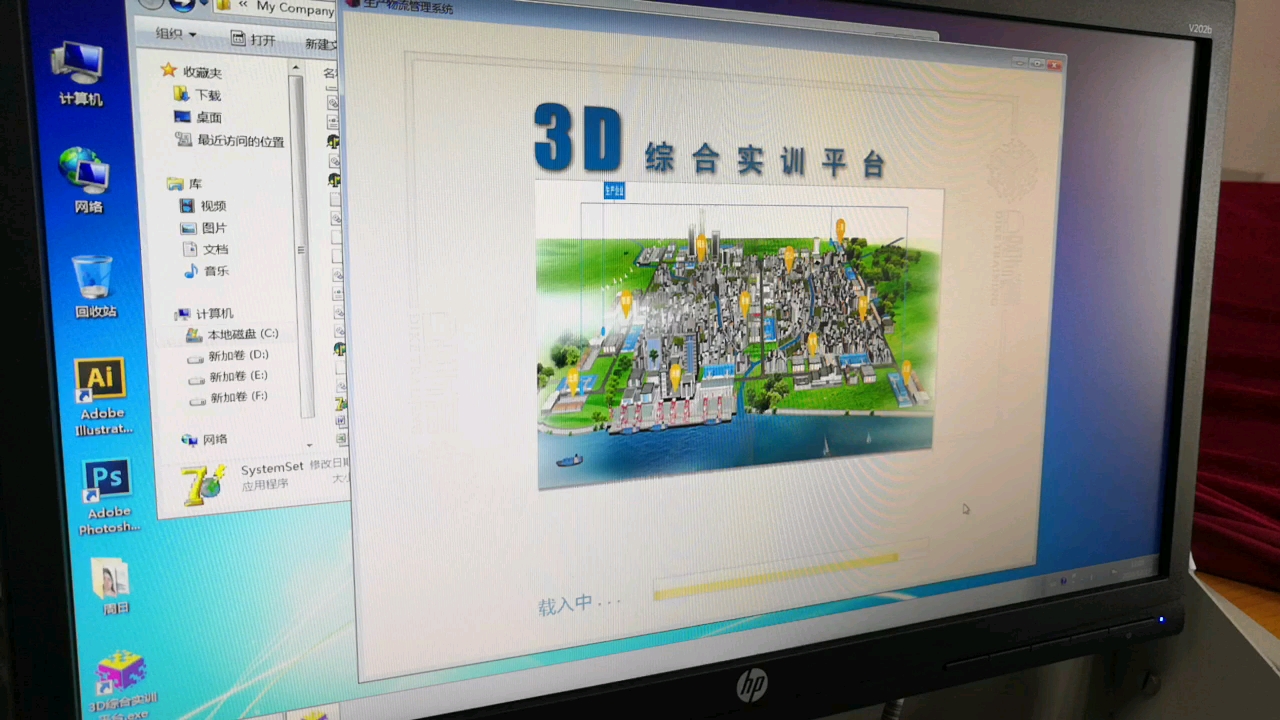Open the 网络 desktop icon
The width and height of the screenshot is (1280, 720).
pos(86,181)
